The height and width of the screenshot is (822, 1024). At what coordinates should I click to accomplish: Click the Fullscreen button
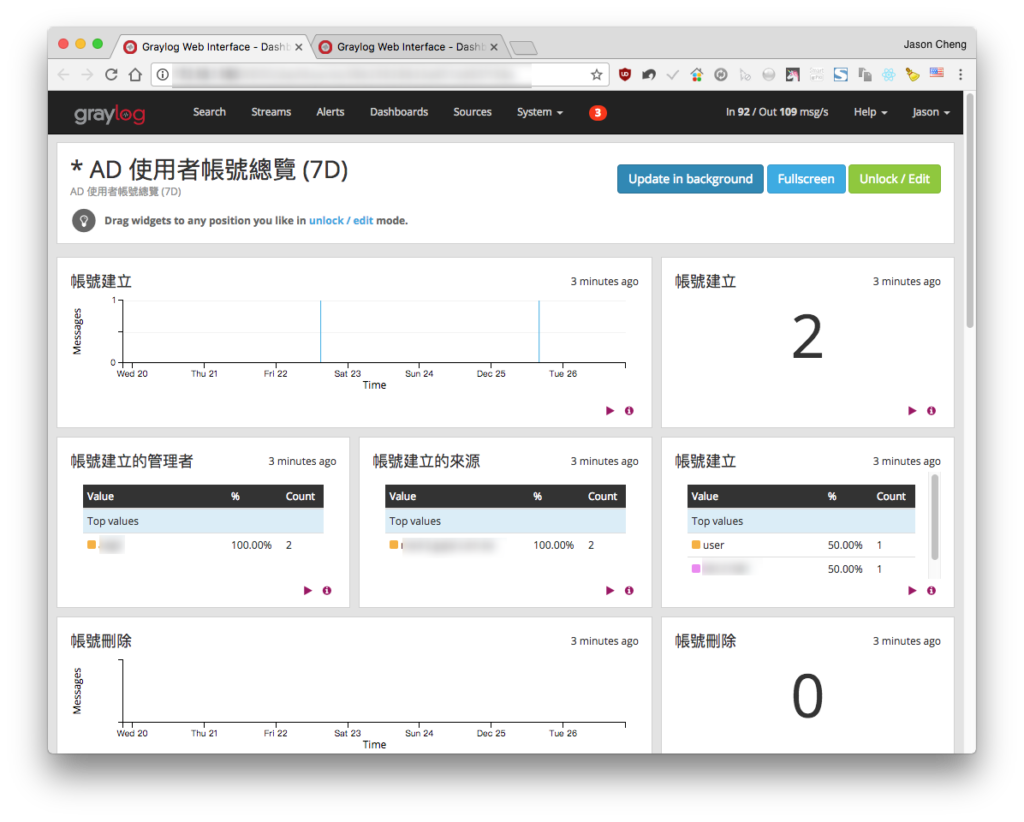click(806, 179)
